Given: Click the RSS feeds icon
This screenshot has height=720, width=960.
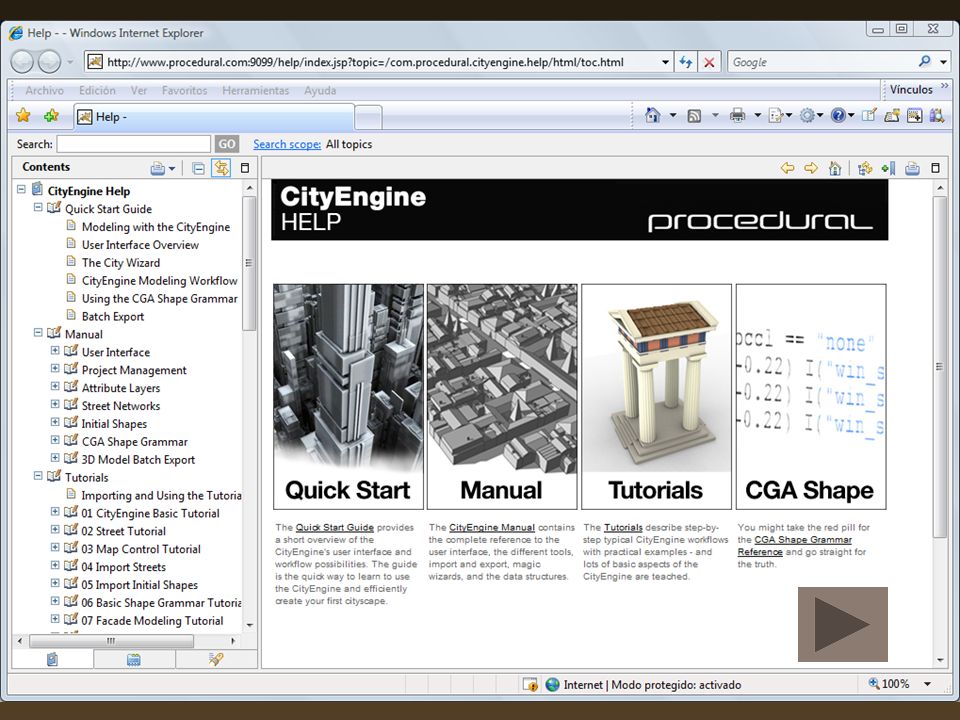Looking at the screenshot, I should coord(694,116).
